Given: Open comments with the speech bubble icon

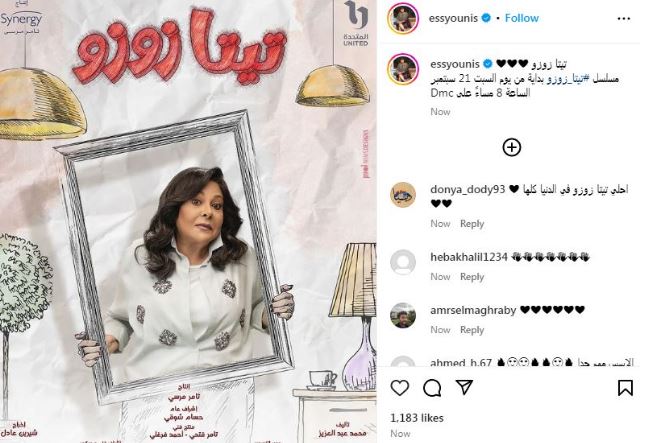Looking at the screenshot, I should [x=432, y=388].
